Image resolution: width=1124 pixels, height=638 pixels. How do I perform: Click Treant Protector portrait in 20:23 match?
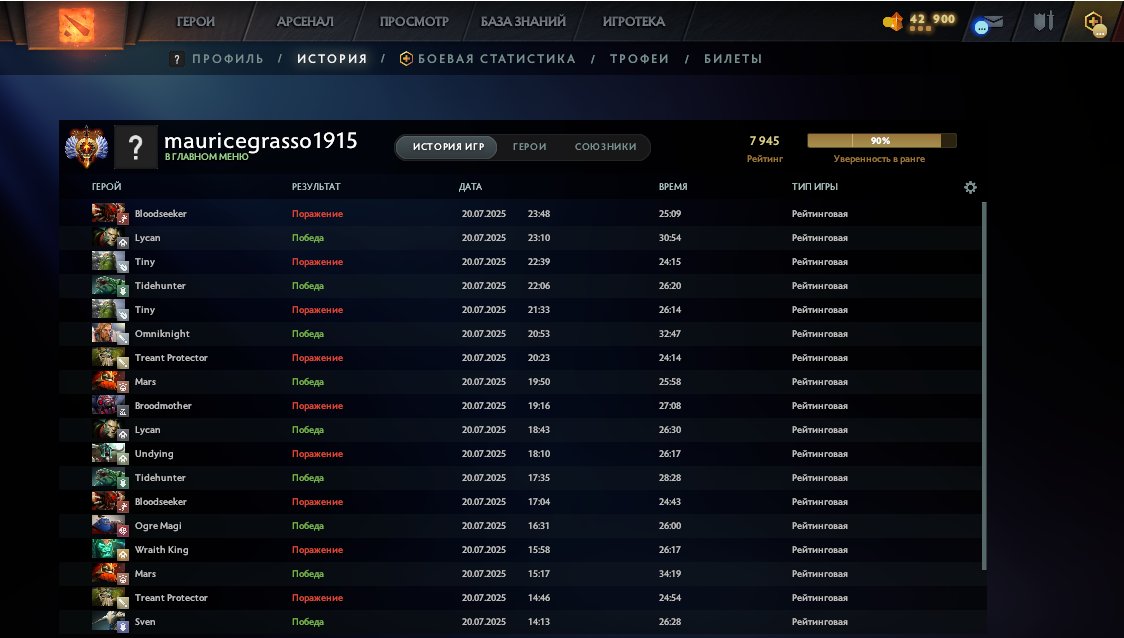tap(110, 358)
